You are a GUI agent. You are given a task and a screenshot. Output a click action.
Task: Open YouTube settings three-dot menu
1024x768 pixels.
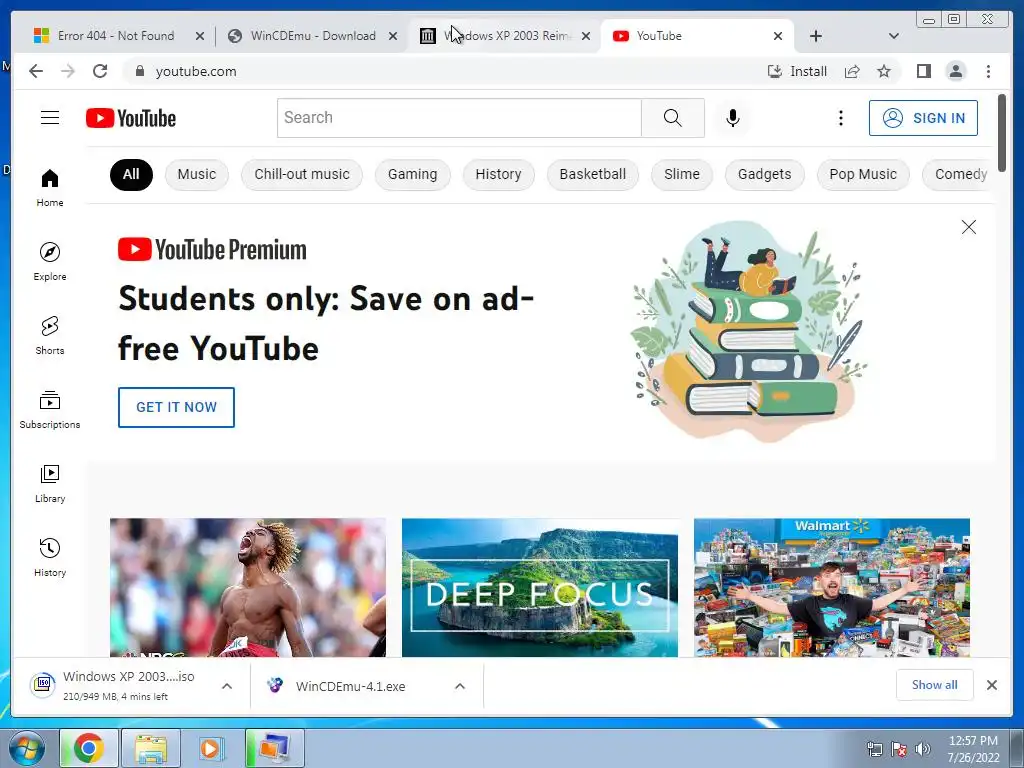pyautogui.click(x=840, y=118)
